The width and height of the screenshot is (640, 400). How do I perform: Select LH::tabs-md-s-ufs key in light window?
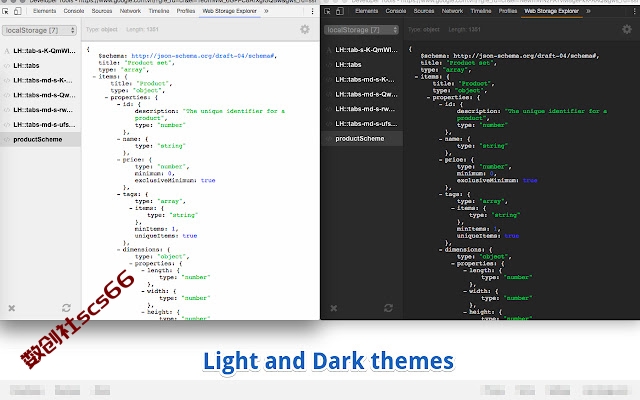click(40, 124)
